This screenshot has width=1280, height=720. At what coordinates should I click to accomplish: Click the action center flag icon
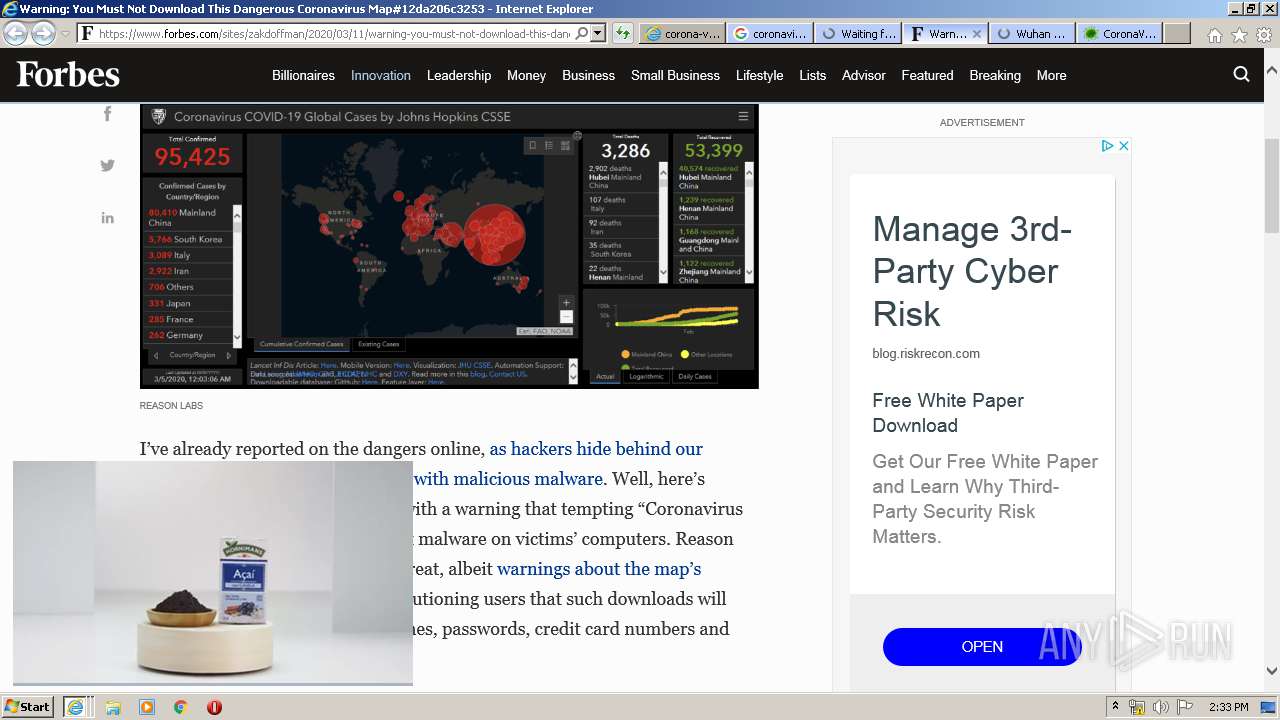click(x=1183, y=707)
